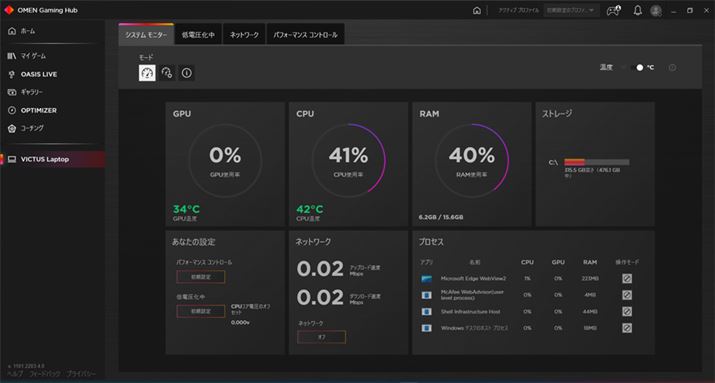Click the 34°C GPU temperature value
The width and height of the screenshot is (715, 383).
pyautogui.click(x=186, y=209)
